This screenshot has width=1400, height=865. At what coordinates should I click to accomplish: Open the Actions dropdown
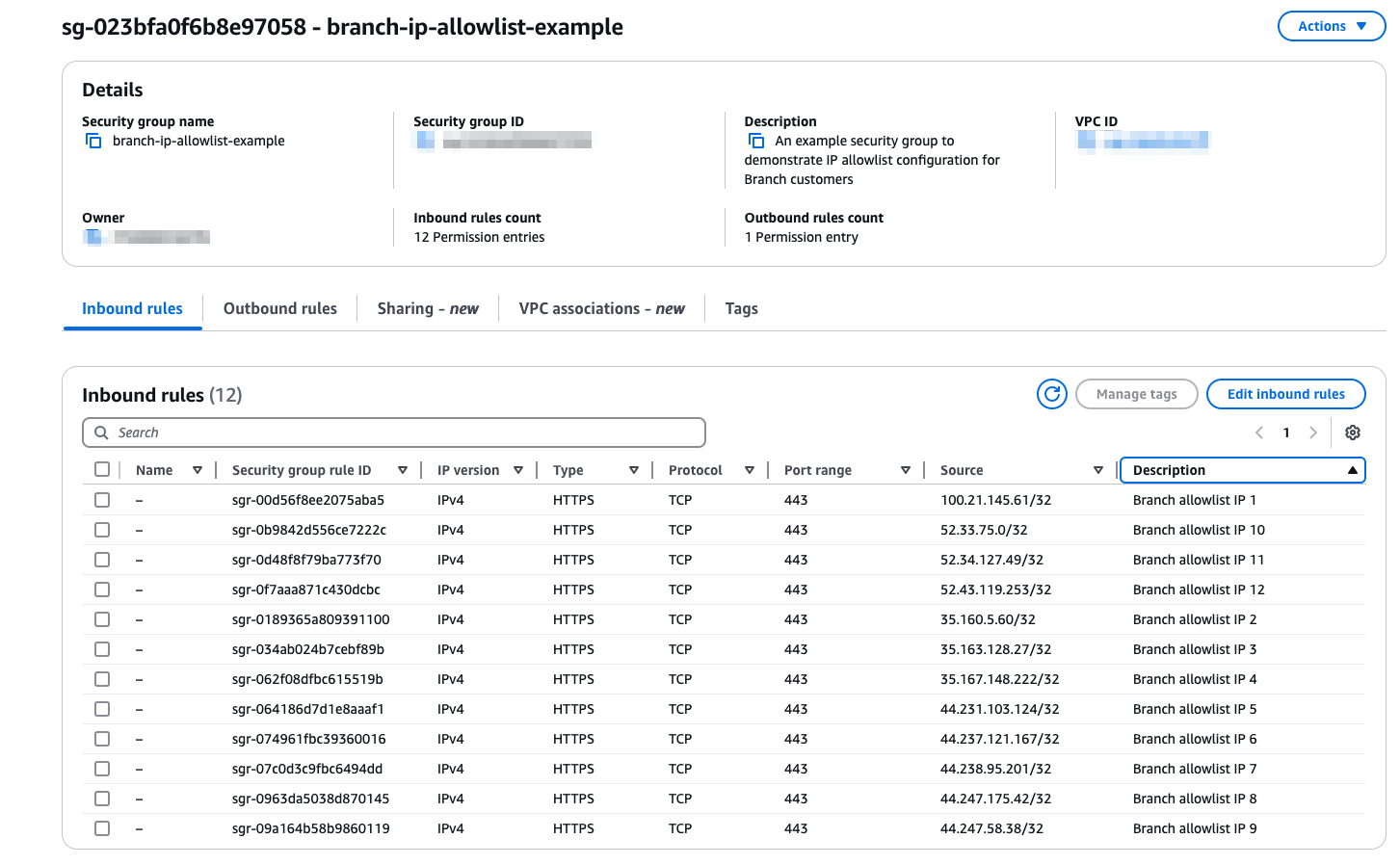coord(1332,26)
